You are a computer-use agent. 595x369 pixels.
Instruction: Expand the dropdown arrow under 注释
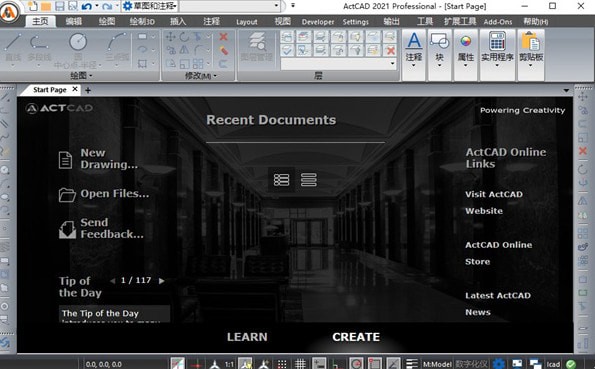(x=414, y=66)
